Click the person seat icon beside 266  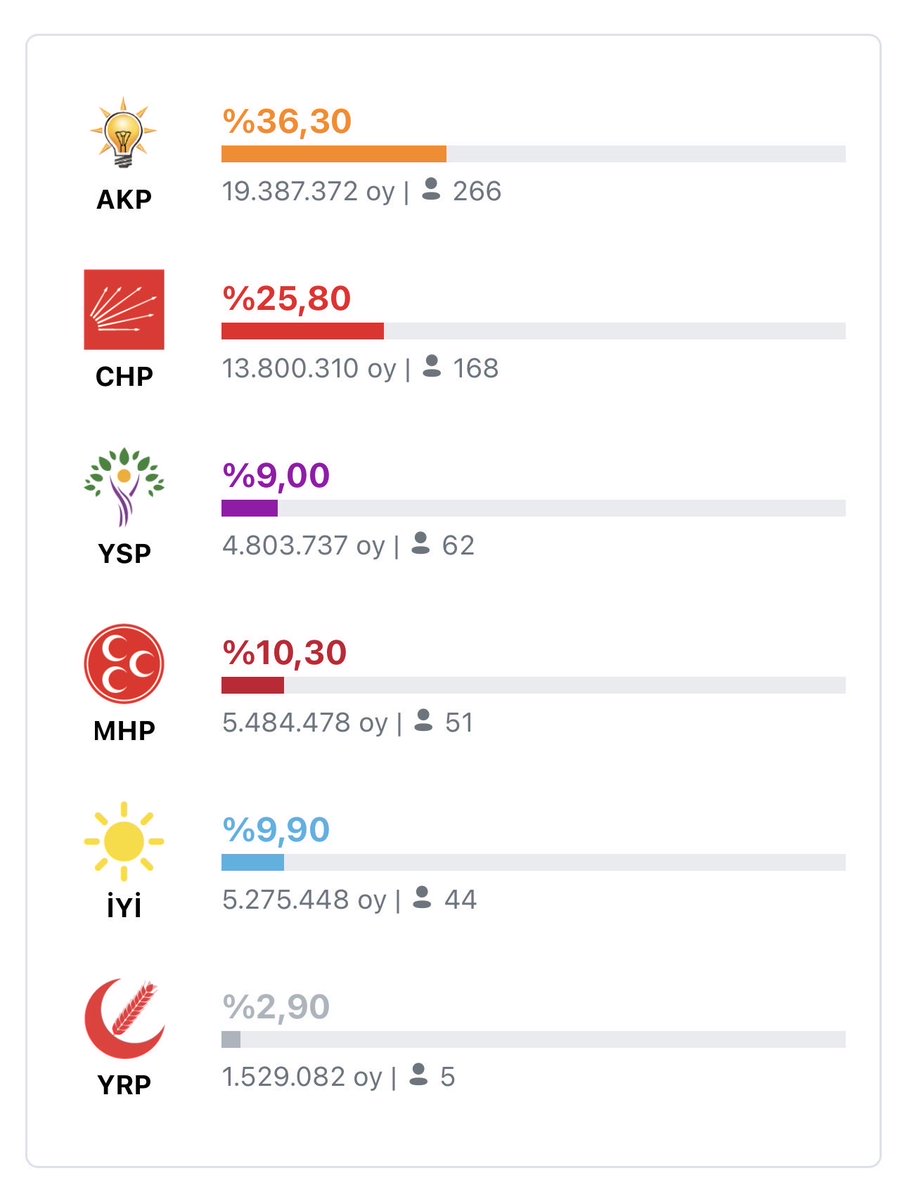tap(431, 189)
